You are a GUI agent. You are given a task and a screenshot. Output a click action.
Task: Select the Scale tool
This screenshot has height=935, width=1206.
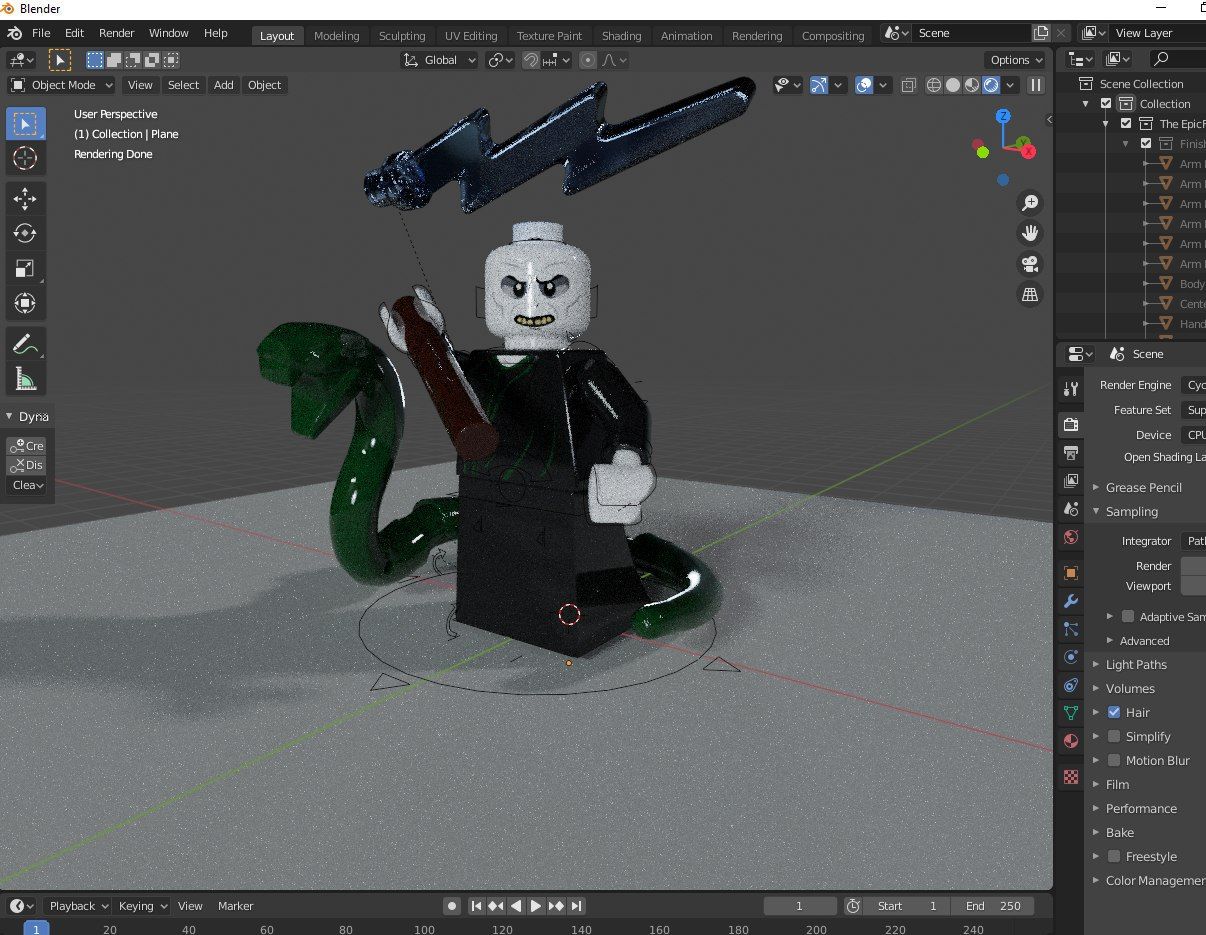(x=25, y=268)
